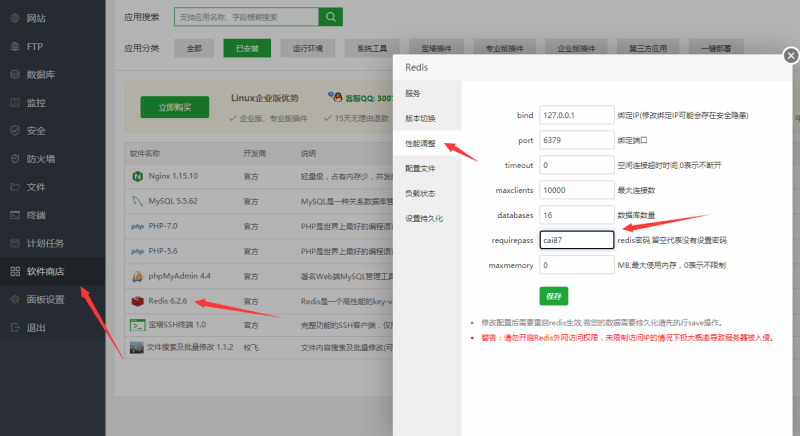This screenshot has height=436, width=800.
Task: Open 防火墙 firewall in the sidebar
Action: pyautogui.click(x=40, y=158)
